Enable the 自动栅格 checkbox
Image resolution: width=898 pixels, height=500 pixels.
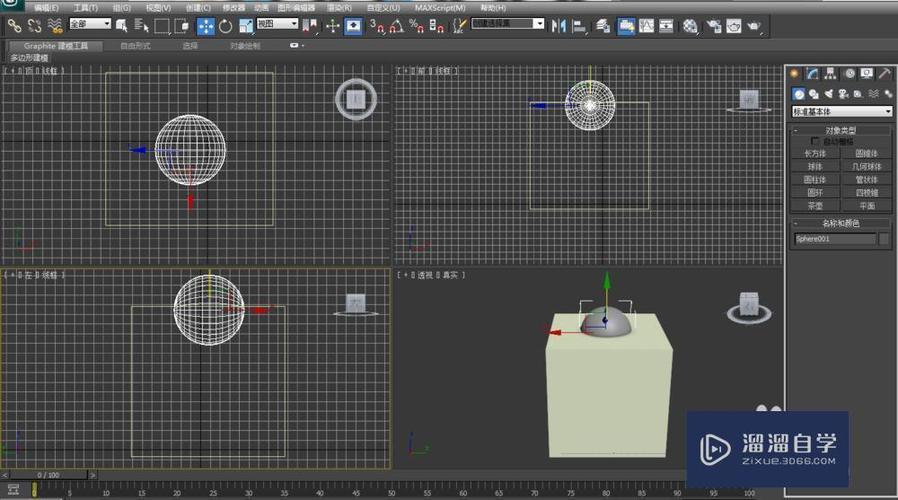point(815,142)
